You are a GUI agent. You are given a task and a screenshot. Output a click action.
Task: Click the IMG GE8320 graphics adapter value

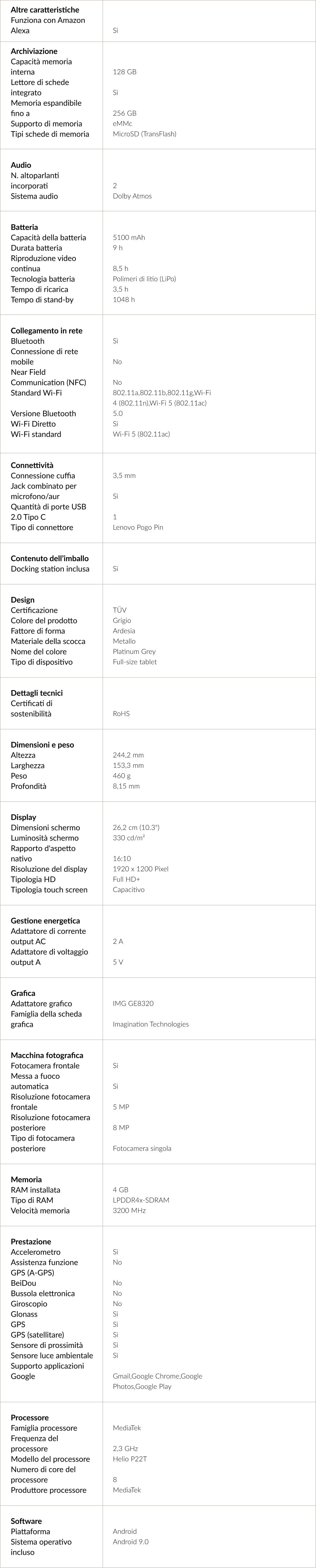pos(133,1003)
